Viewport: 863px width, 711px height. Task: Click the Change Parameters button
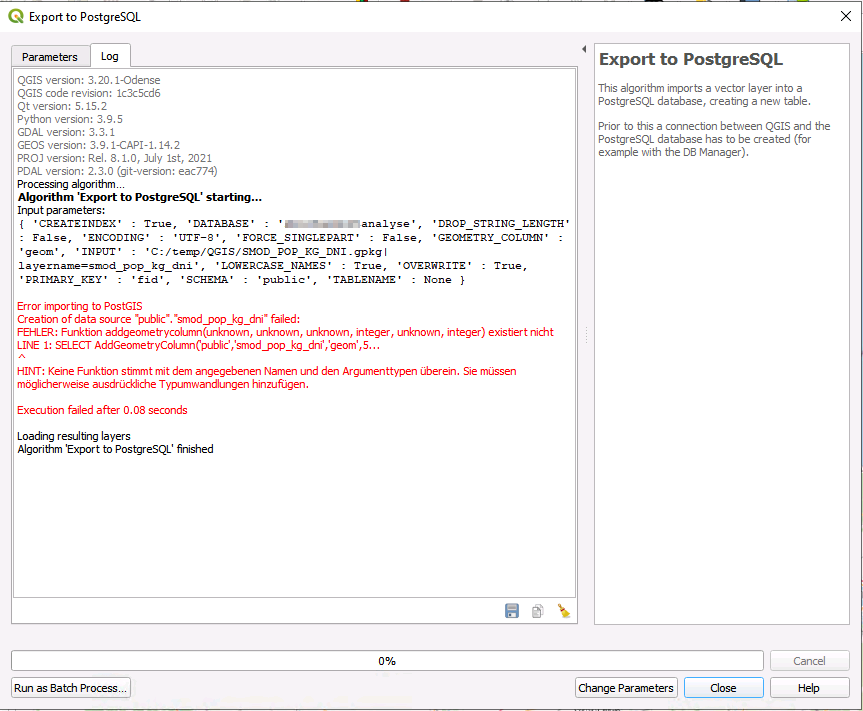[x=625, y=688]
